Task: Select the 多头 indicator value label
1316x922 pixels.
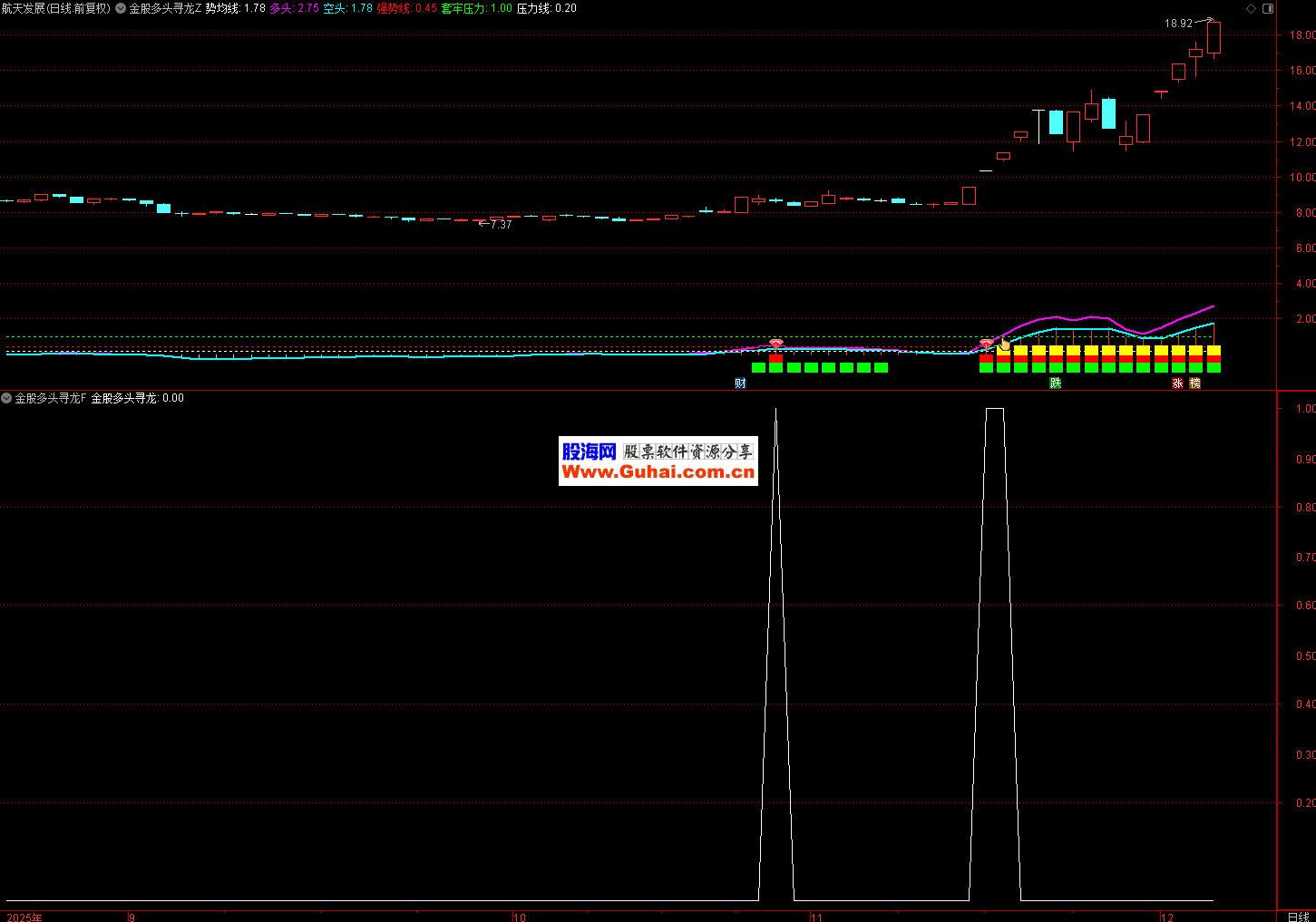Action: [294, 8]
